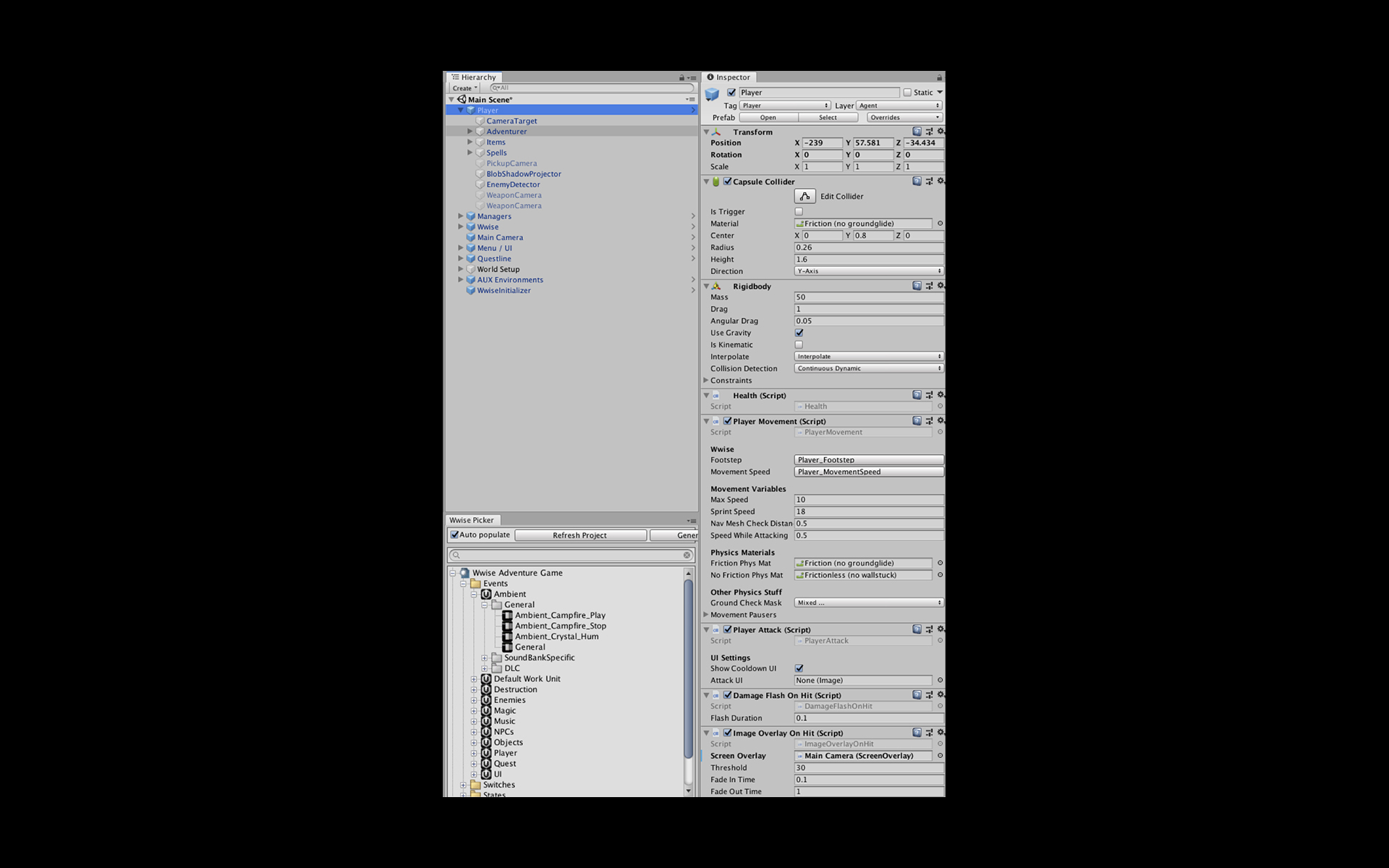Click Damage Flash On Hit help icon
Screen dimensions: 1389x868
[917, 694]
